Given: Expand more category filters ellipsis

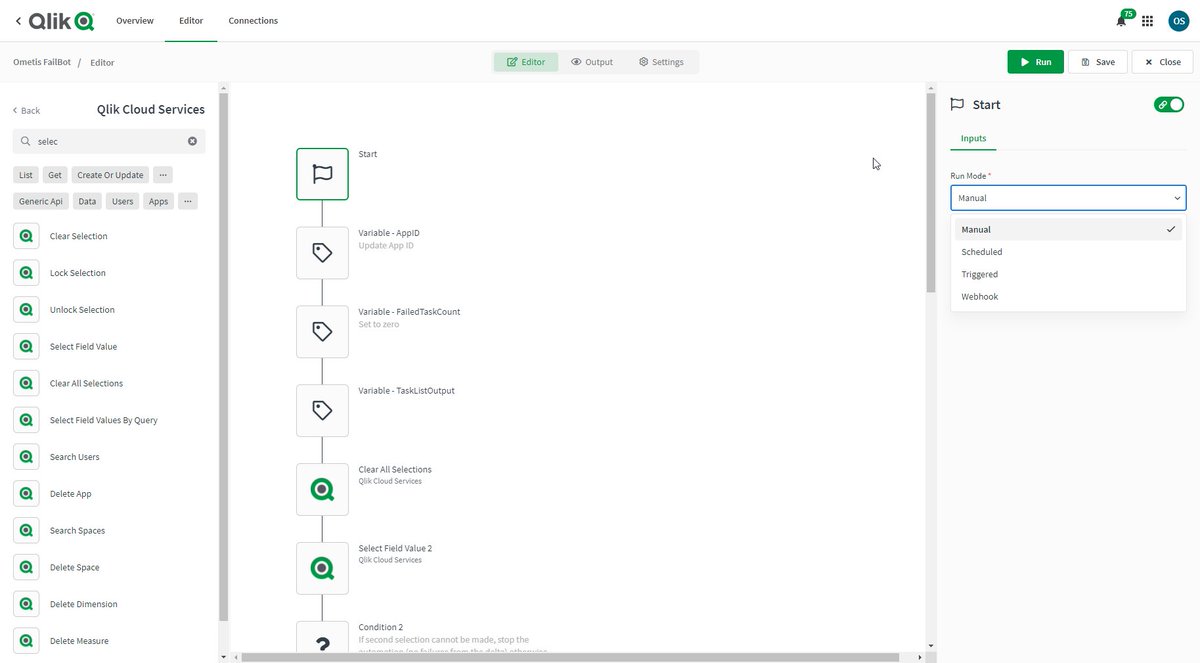Looking at the screenshot, I should click(187, 201).
